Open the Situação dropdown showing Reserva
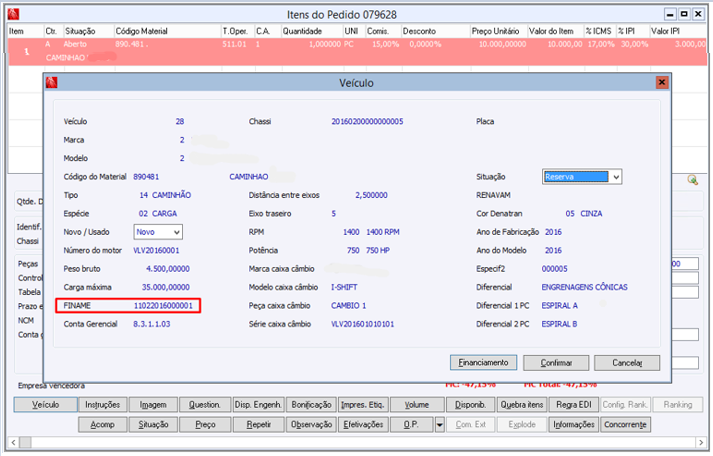The image size is (713, 456). 616,177
